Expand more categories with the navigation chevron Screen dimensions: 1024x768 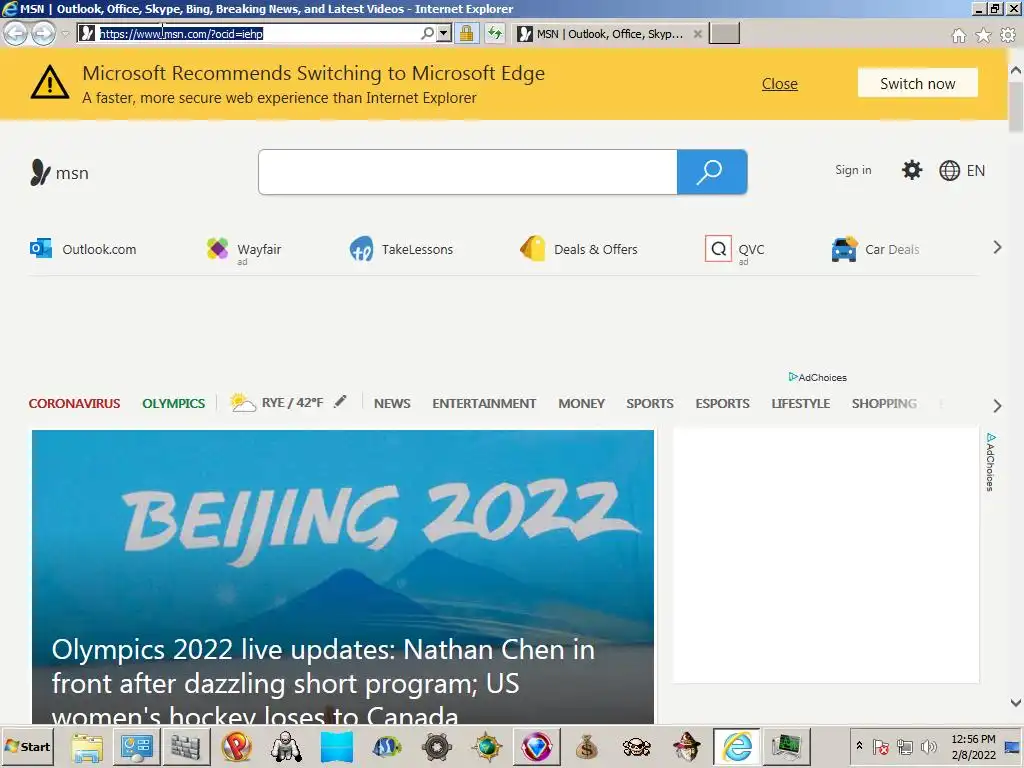pos(997,406)
